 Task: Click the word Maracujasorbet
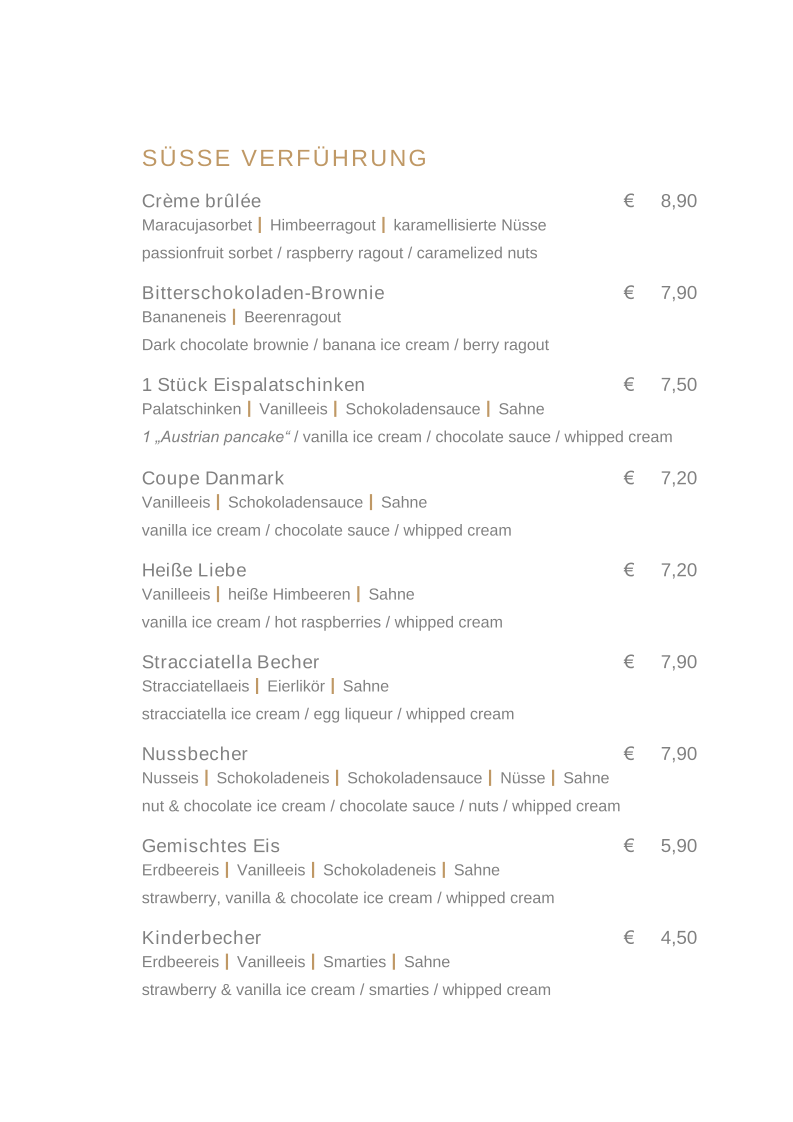point(197,225)
